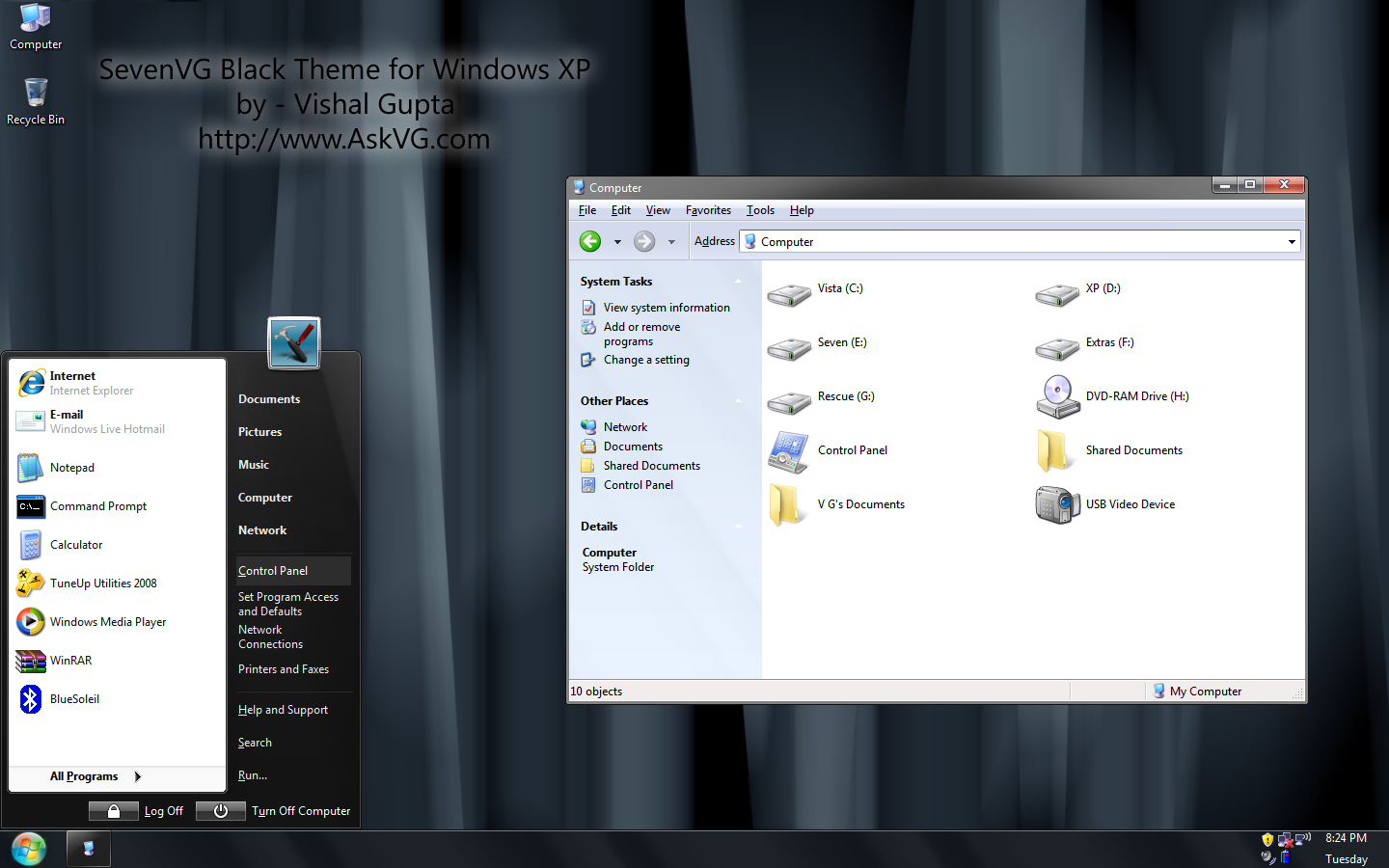Open the Tools menu

[x=760, y=210]
